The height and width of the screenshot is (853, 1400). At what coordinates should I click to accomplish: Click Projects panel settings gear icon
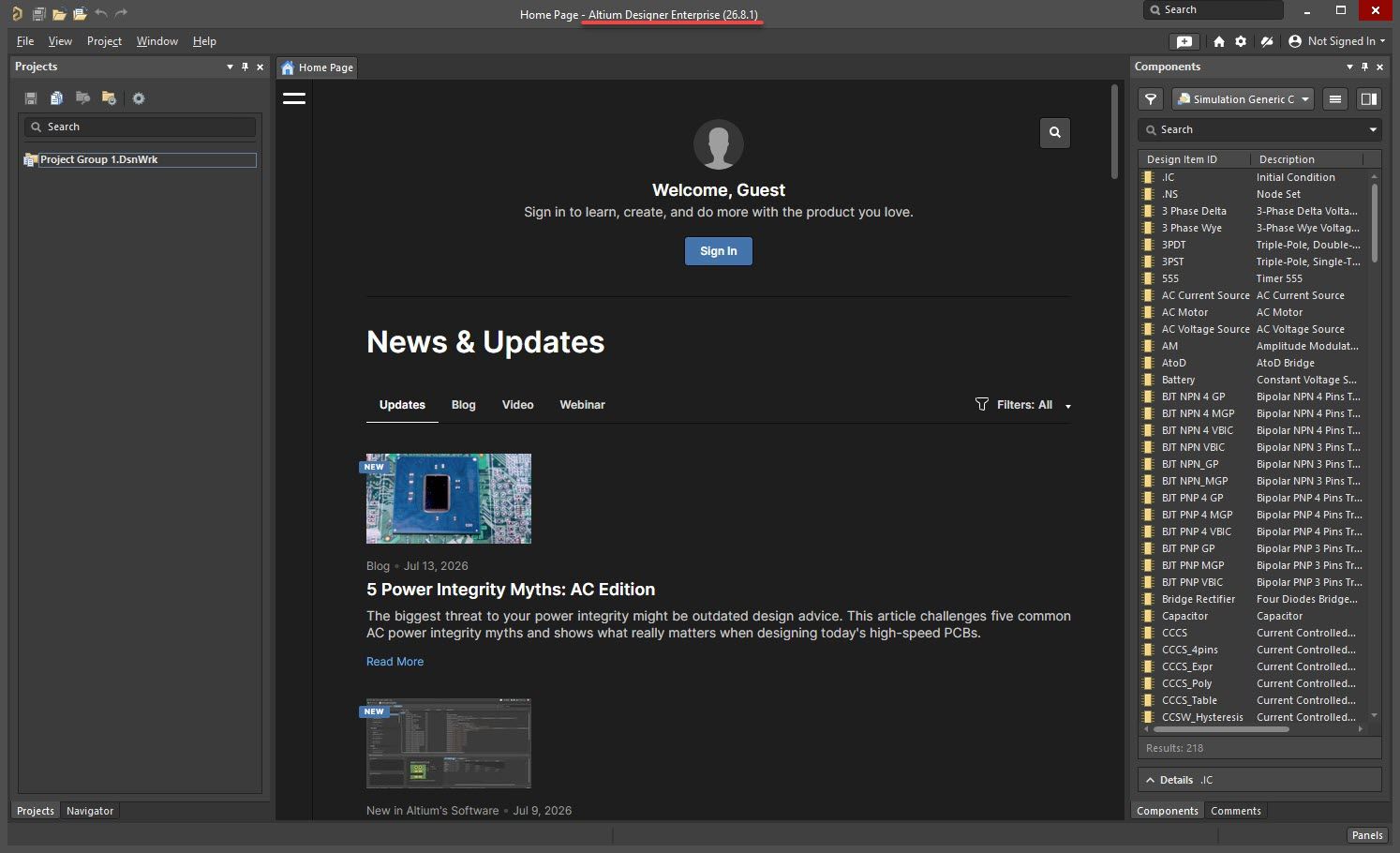139,98
